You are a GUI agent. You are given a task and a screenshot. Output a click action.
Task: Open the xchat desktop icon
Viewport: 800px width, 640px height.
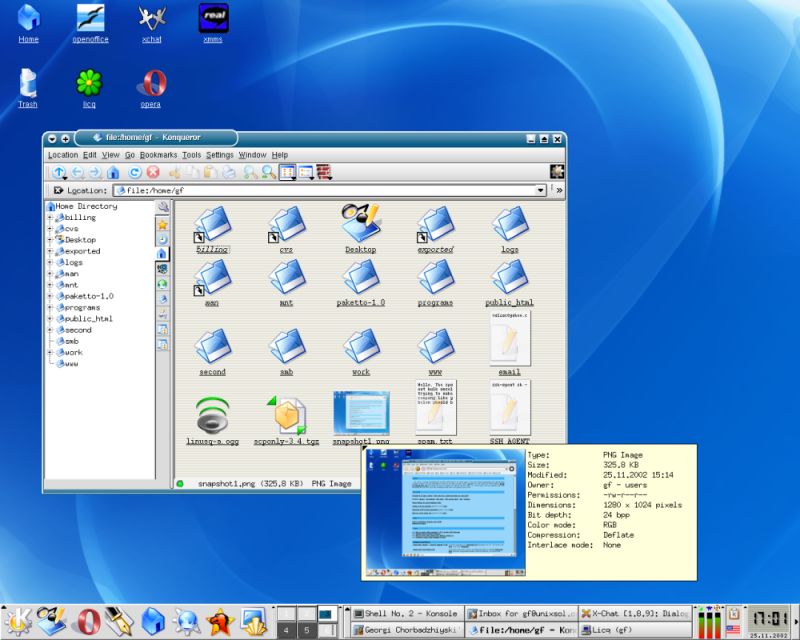tap(151, 19)
